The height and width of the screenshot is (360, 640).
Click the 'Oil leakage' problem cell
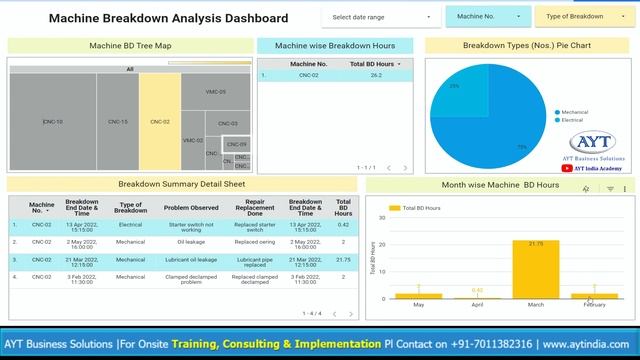point(191,242)
